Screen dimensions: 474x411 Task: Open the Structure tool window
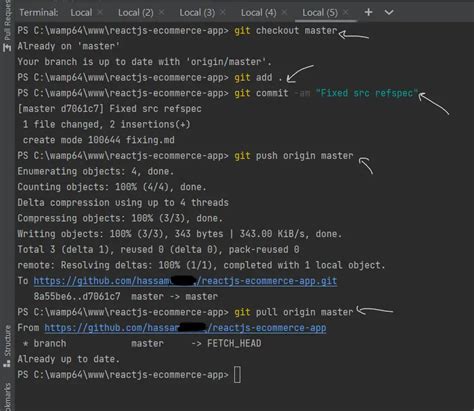click(x=7, y=347)
